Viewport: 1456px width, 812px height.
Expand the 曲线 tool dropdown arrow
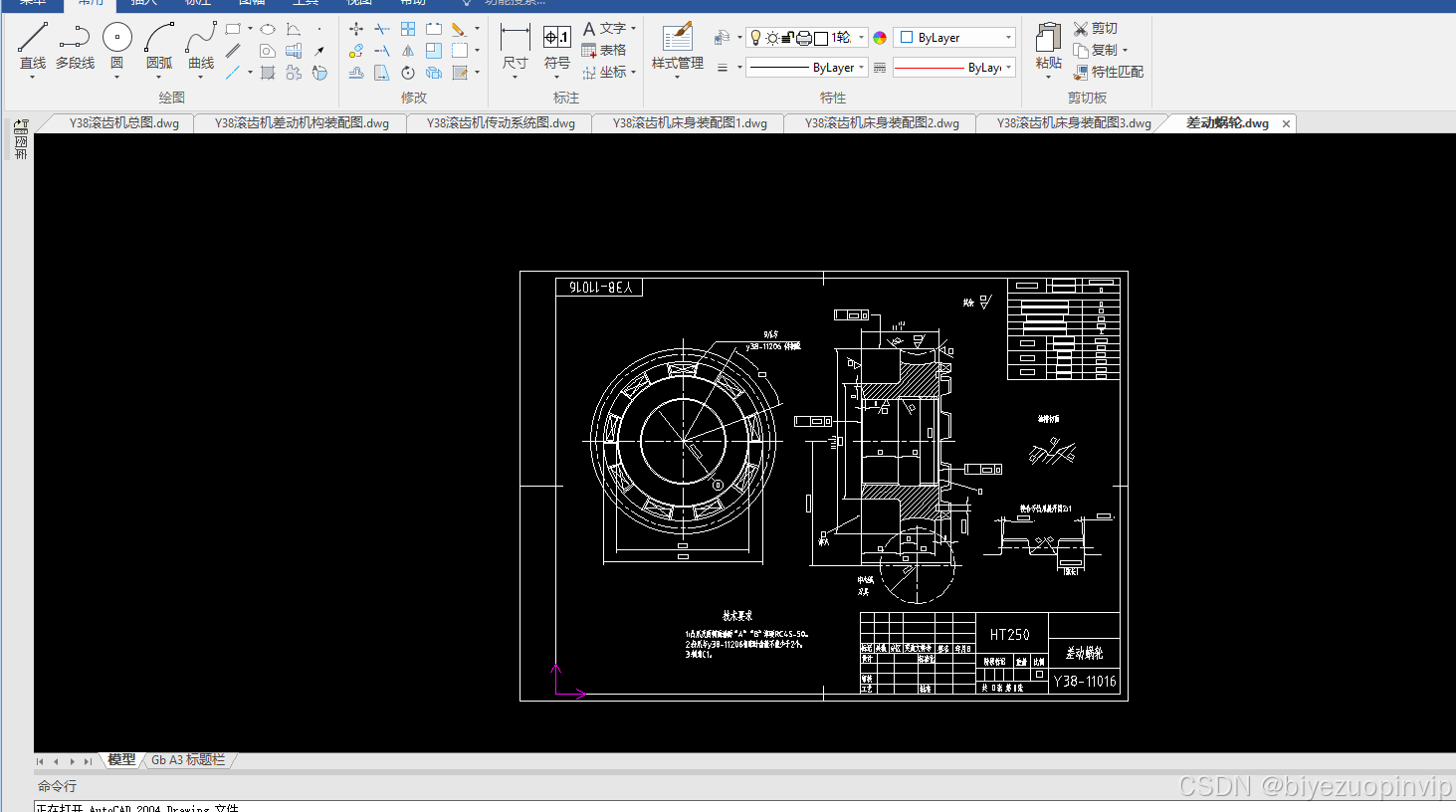(x=201, y=77)
